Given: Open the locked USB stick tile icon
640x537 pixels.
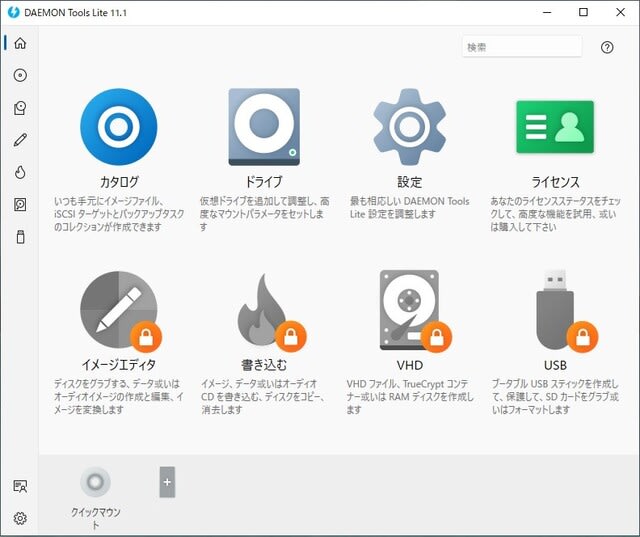Looking at the screenshot, I should tap(565, 311).
